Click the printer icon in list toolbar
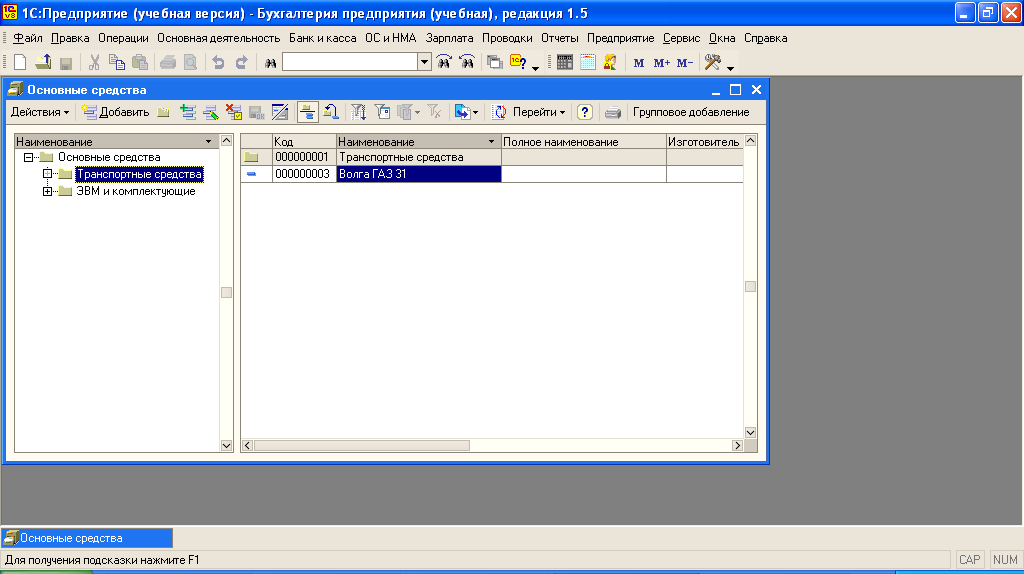The height and width of the screenshot is (574, 1024). coord(613,112)
